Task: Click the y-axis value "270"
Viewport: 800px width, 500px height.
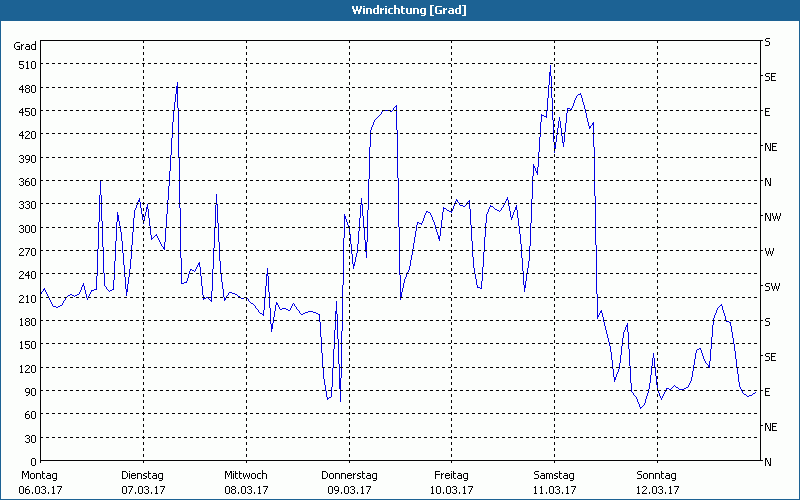Action: pos(27,252)
